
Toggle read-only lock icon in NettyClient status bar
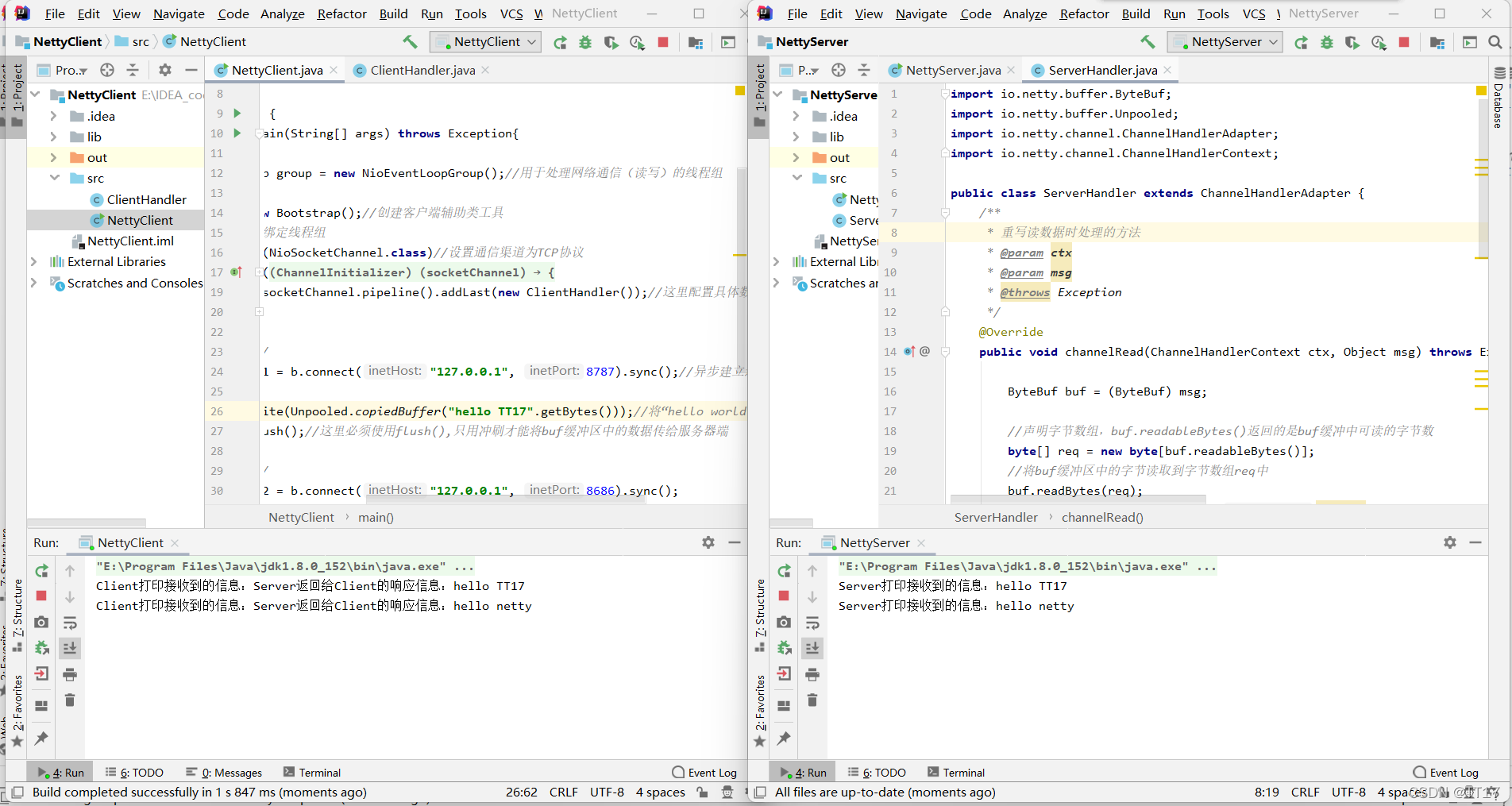702,792
